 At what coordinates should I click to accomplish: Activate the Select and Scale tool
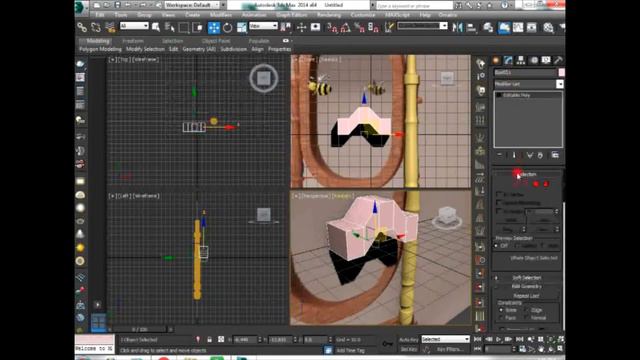[242, 27]
